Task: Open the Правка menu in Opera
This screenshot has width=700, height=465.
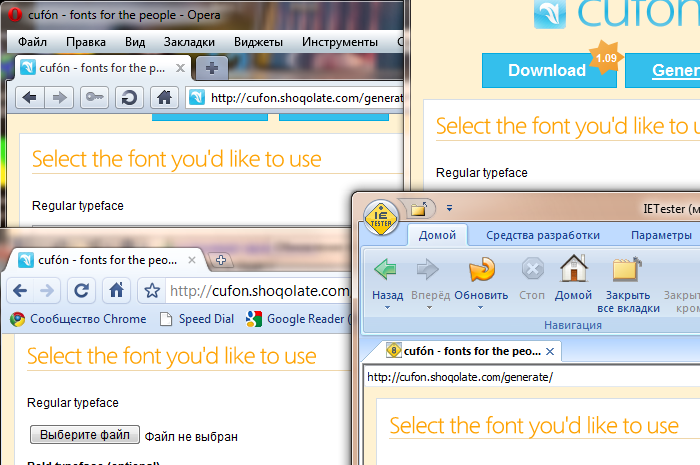Action: [x=86, y=42]
